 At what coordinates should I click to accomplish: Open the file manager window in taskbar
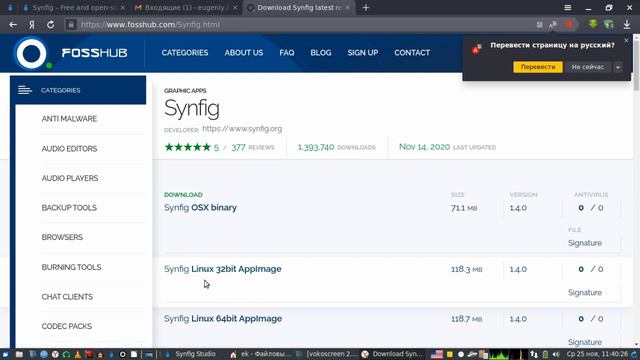click(x=261, y=354)
